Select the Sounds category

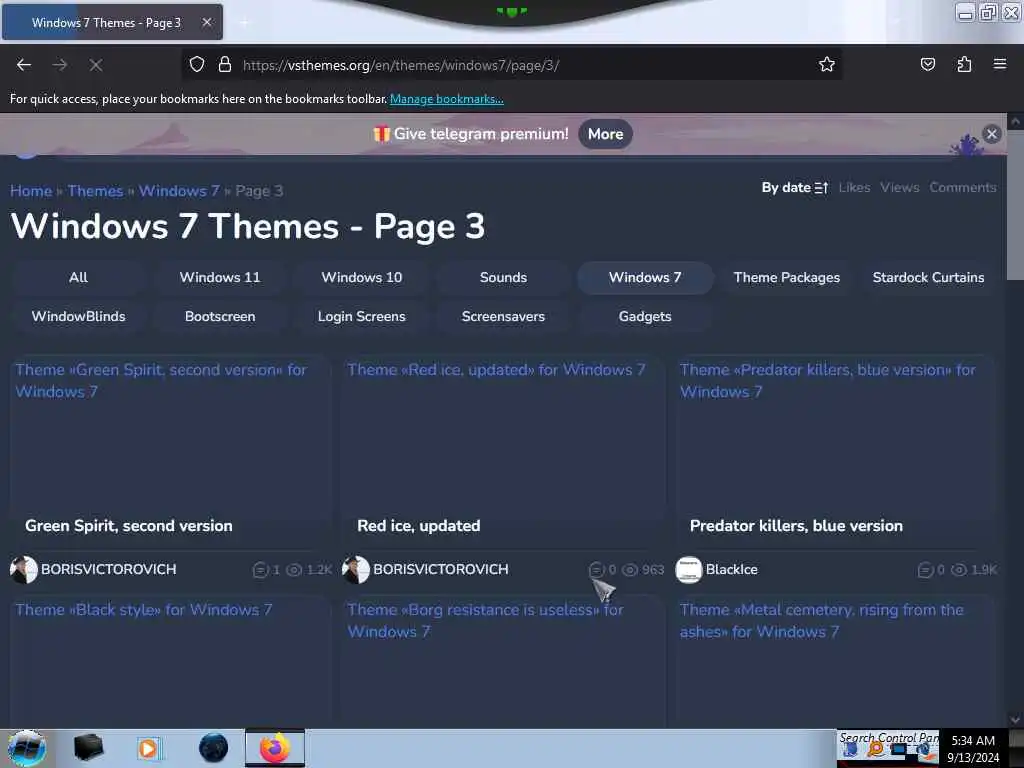504,278
